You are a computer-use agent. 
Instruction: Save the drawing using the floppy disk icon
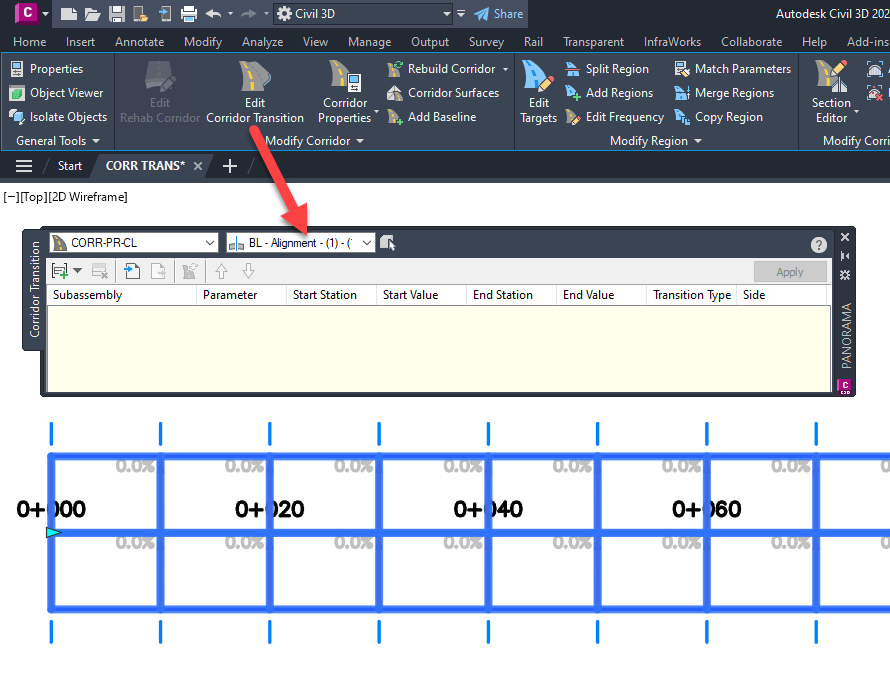[117, 14]
